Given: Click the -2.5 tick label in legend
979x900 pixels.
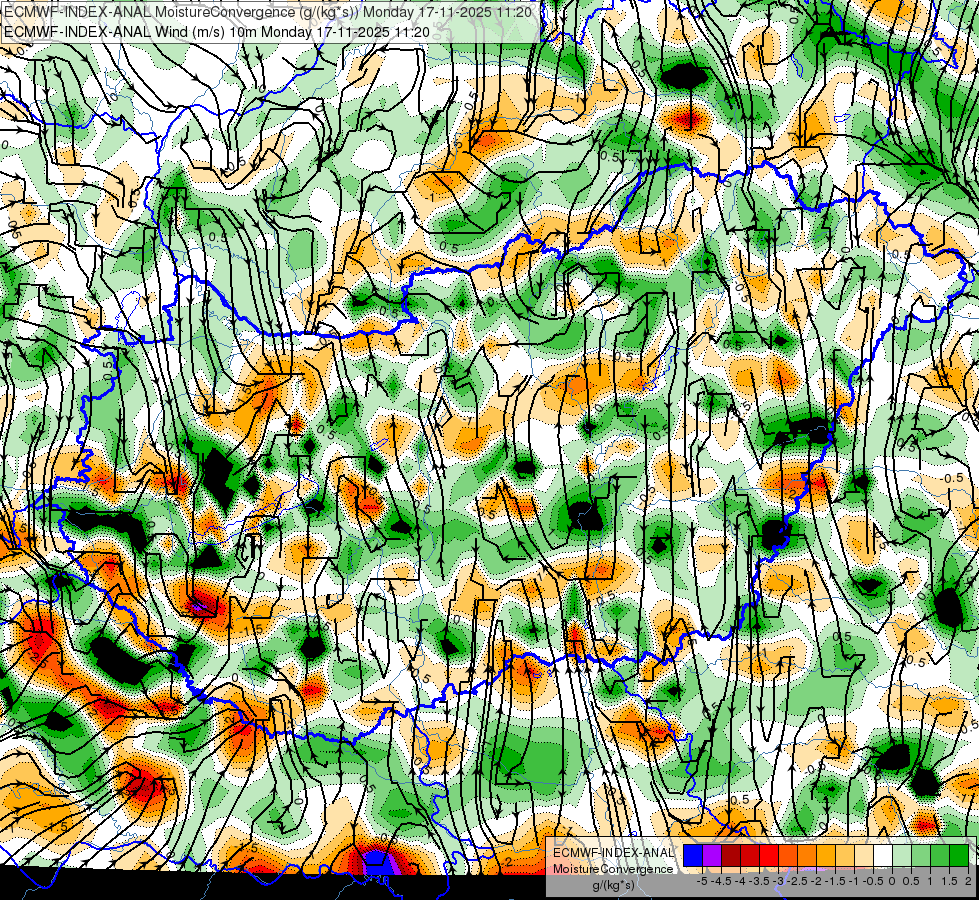Looking at the screenshot, I should pyautogui.click(x=797, y=881).
